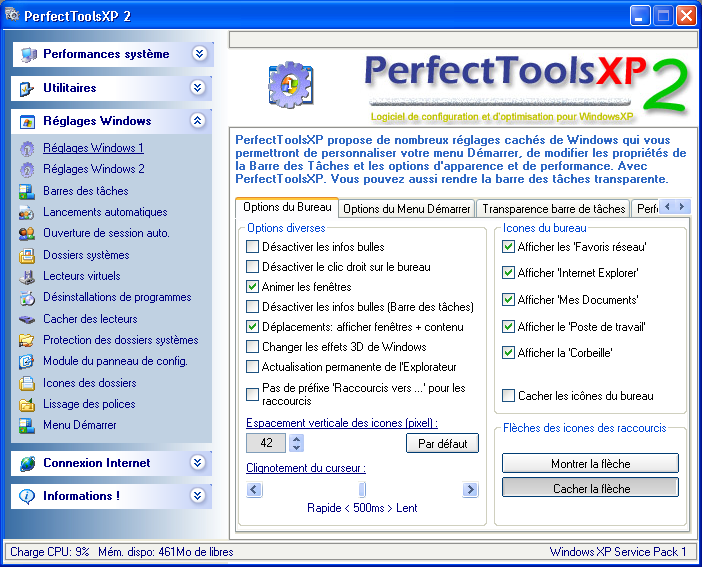Expand the Connexion Internet section chevron
Screen dimensions: 702x567
pyautogui.click(x=198, y=462)
